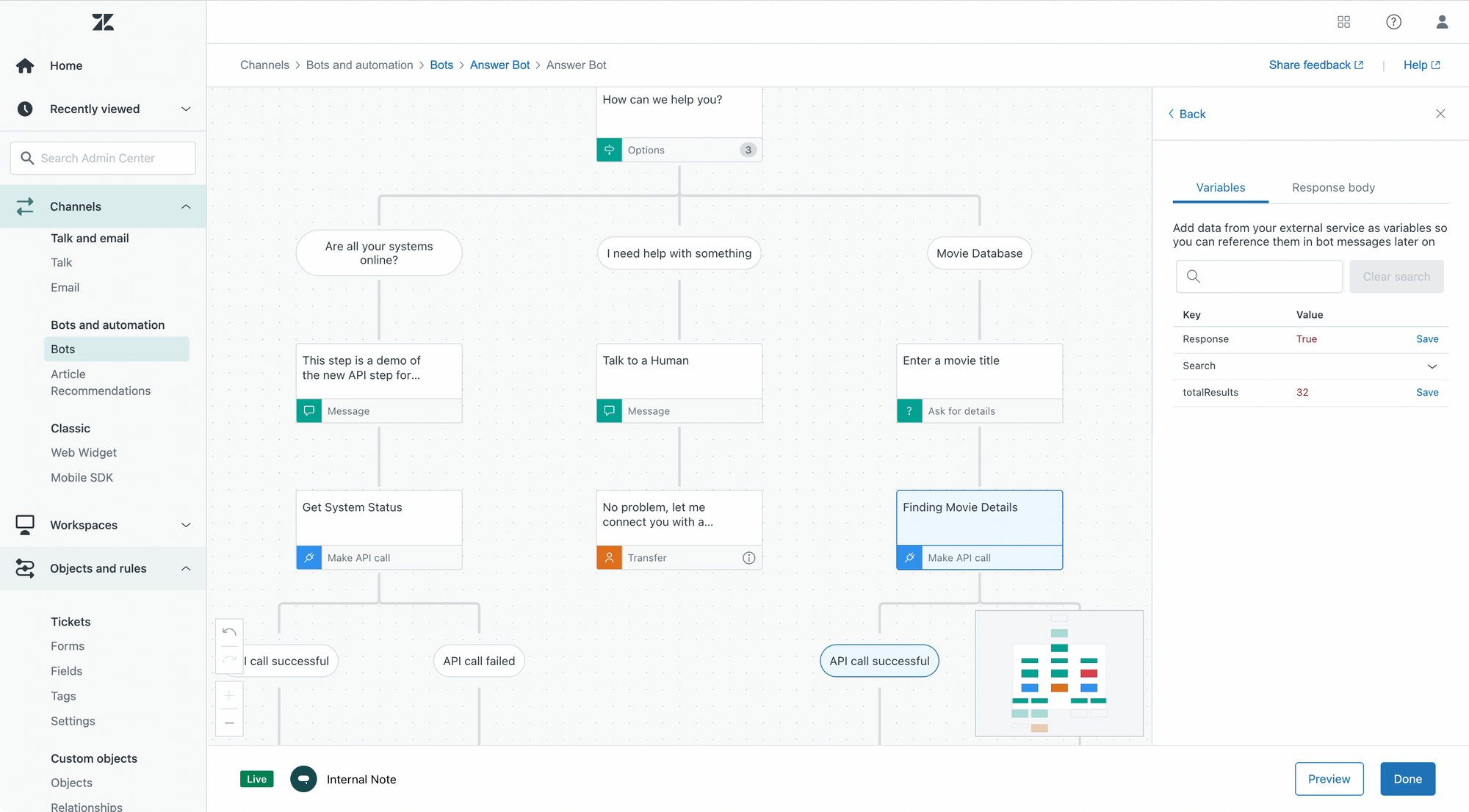Click the Transfer step info icon
Image resolution: width=1469 pixels, height=812 pixels.
point(748,558)
